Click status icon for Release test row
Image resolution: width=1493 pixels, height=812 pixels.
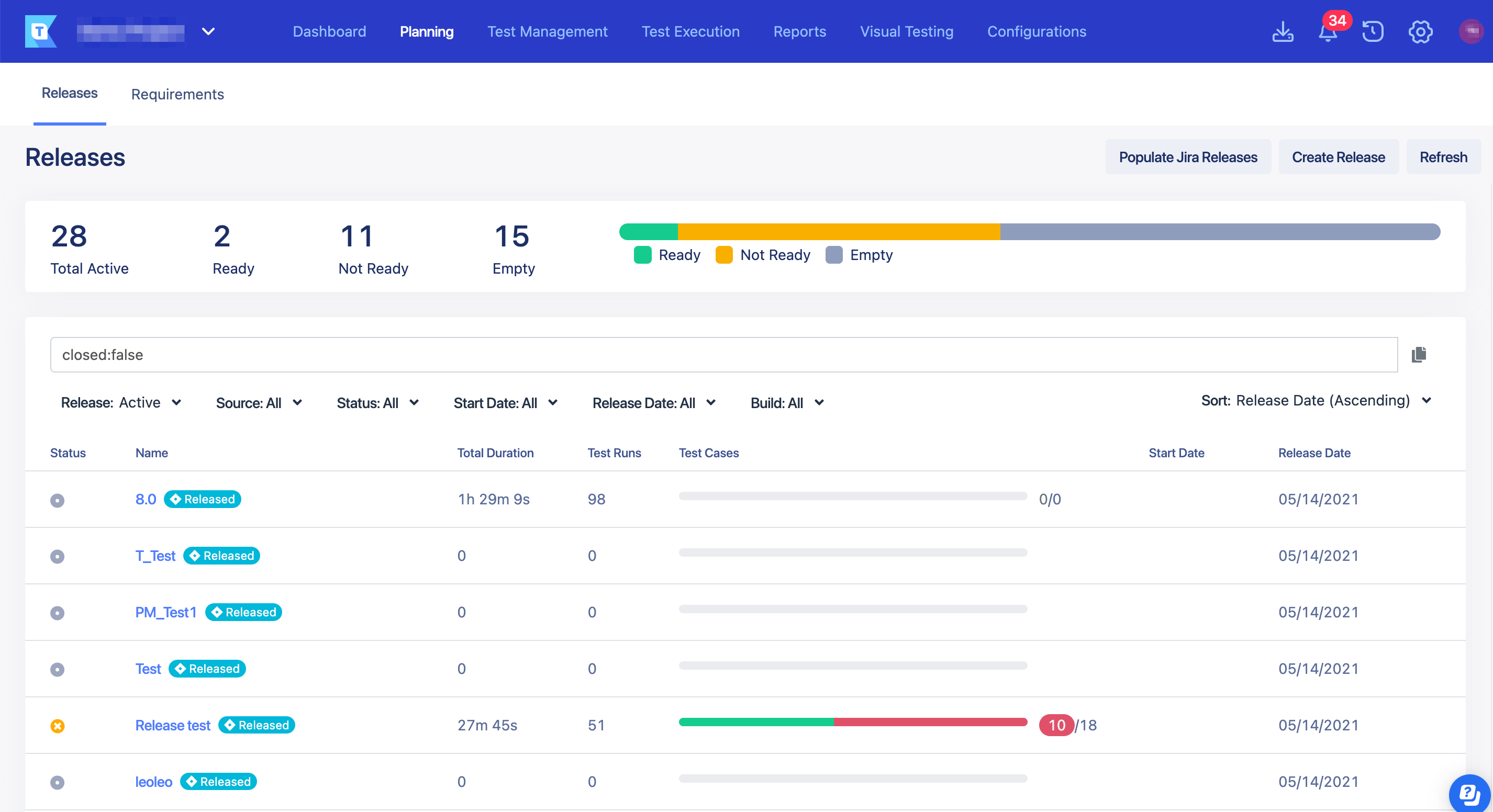[58, 726]
